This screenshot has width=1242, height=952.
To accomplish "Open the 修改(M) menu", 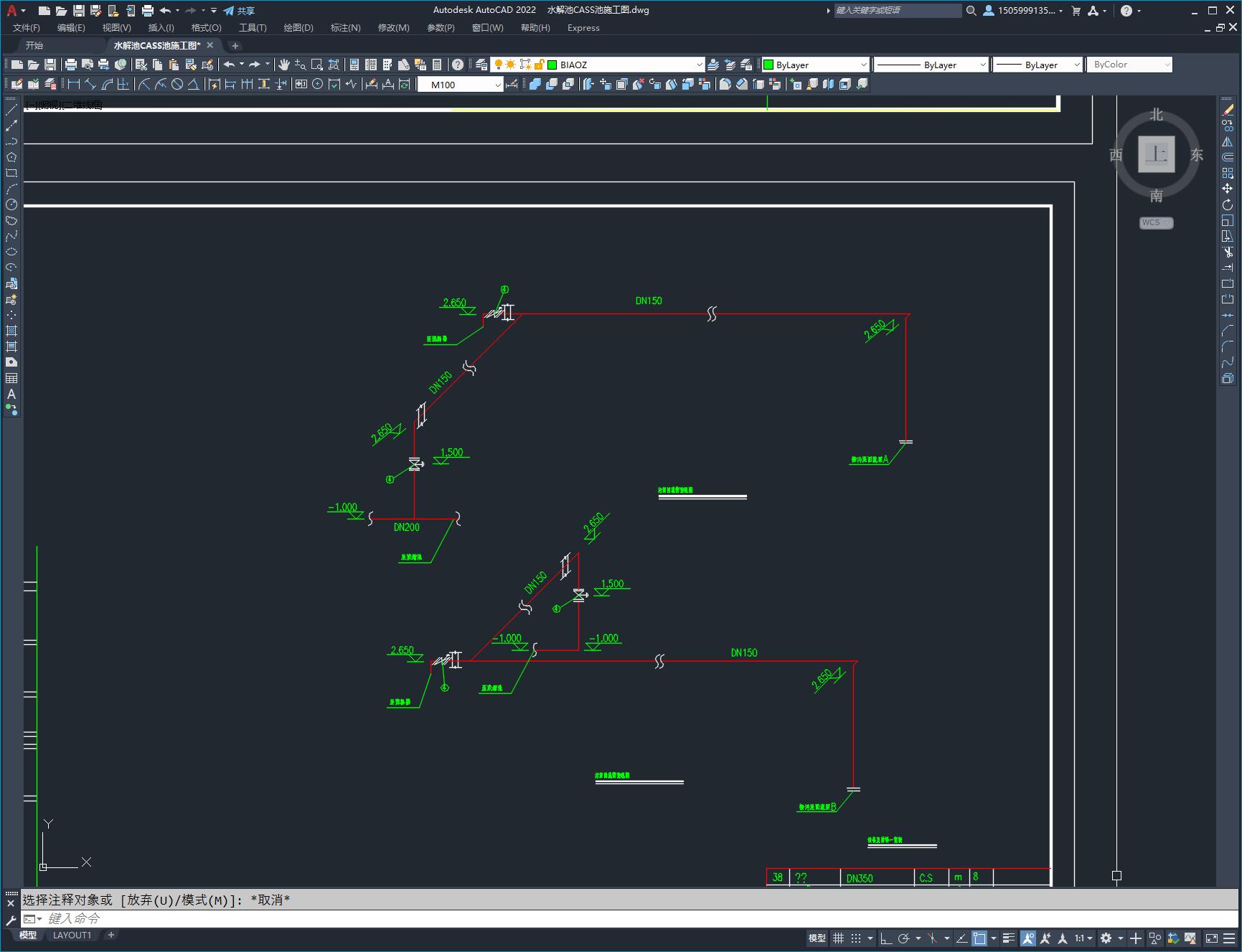I will point(392,28).
